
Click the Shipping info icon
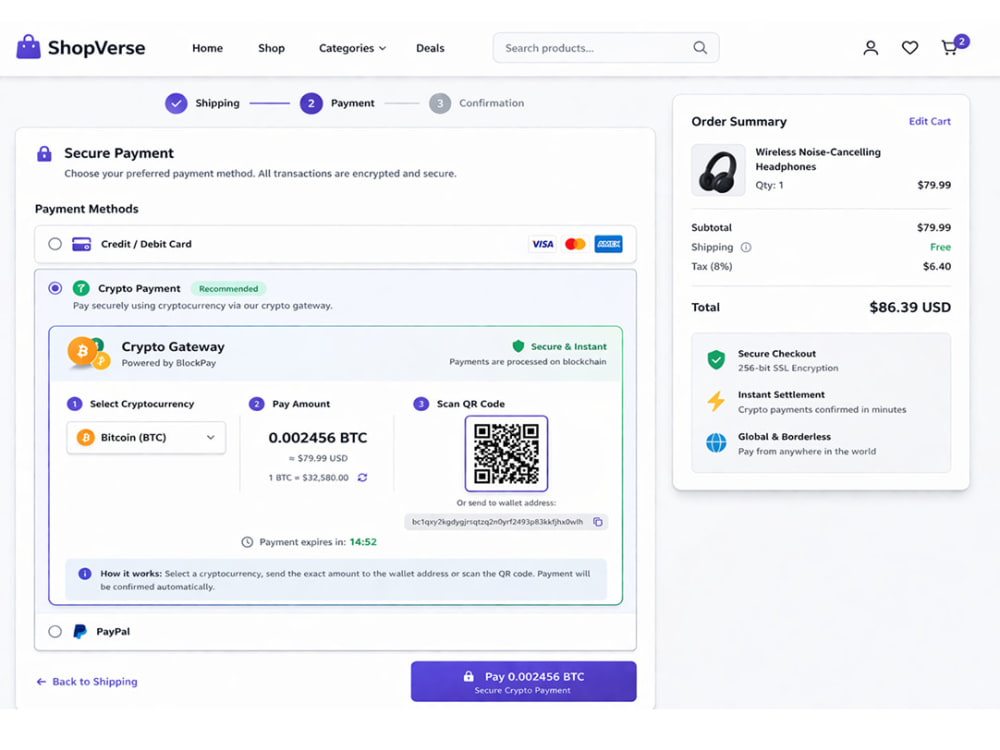click(x=746, y=247)
